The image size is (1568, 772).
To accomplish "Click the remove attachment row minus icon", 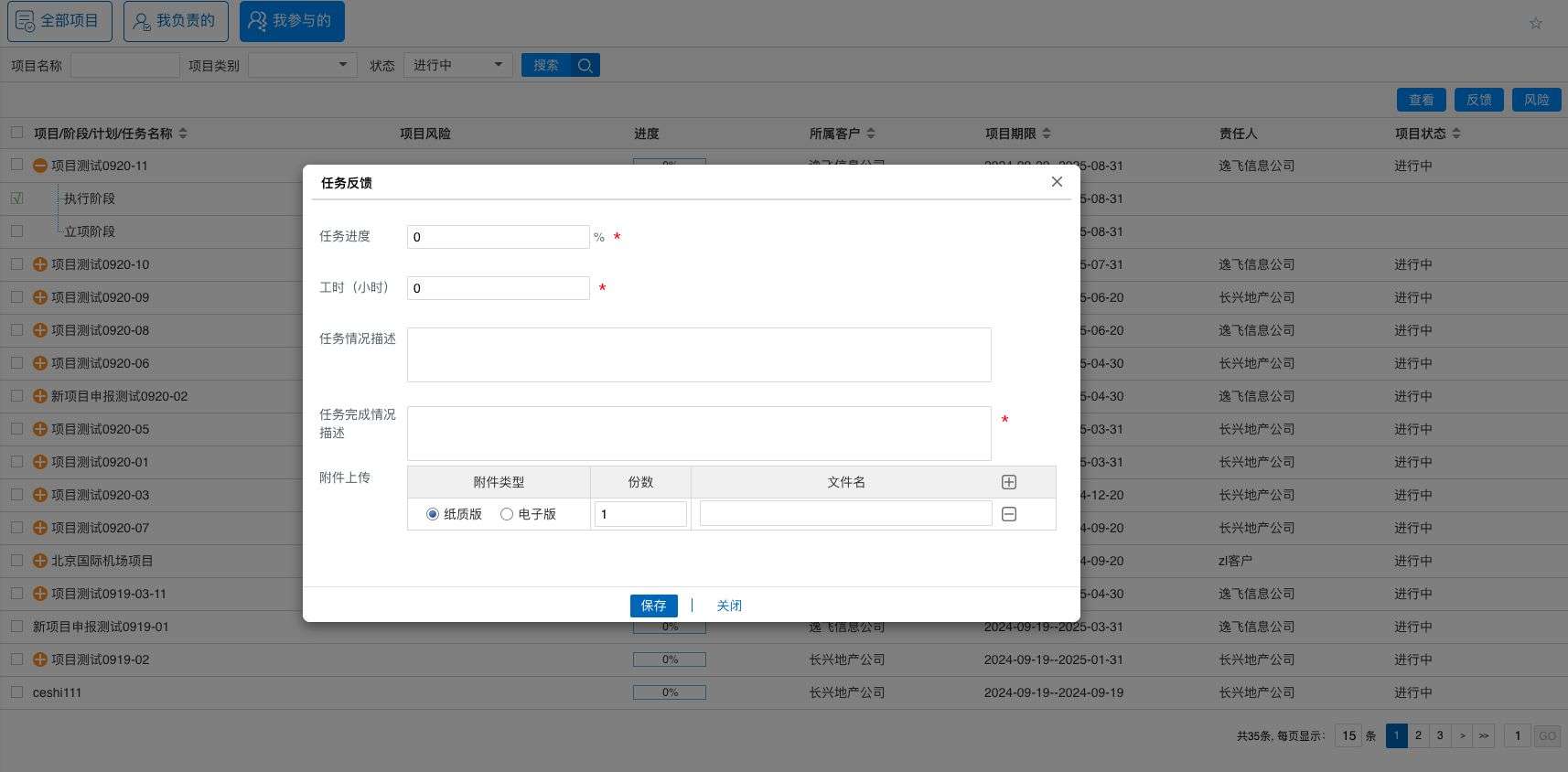I will click(x=1009, y=514).
